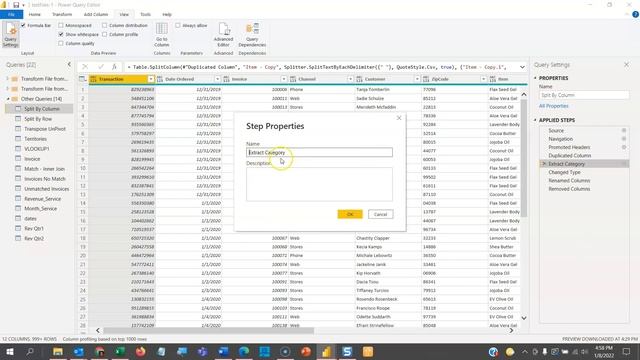Click data type icon of Transaction column
This screenshot has height=360, width=640.
[x=93, y=79]
